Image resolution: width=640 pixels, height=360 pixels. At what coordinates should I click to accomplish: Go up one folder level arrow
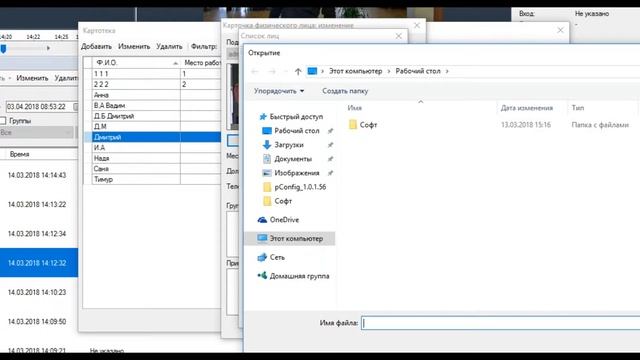(298, 71)
